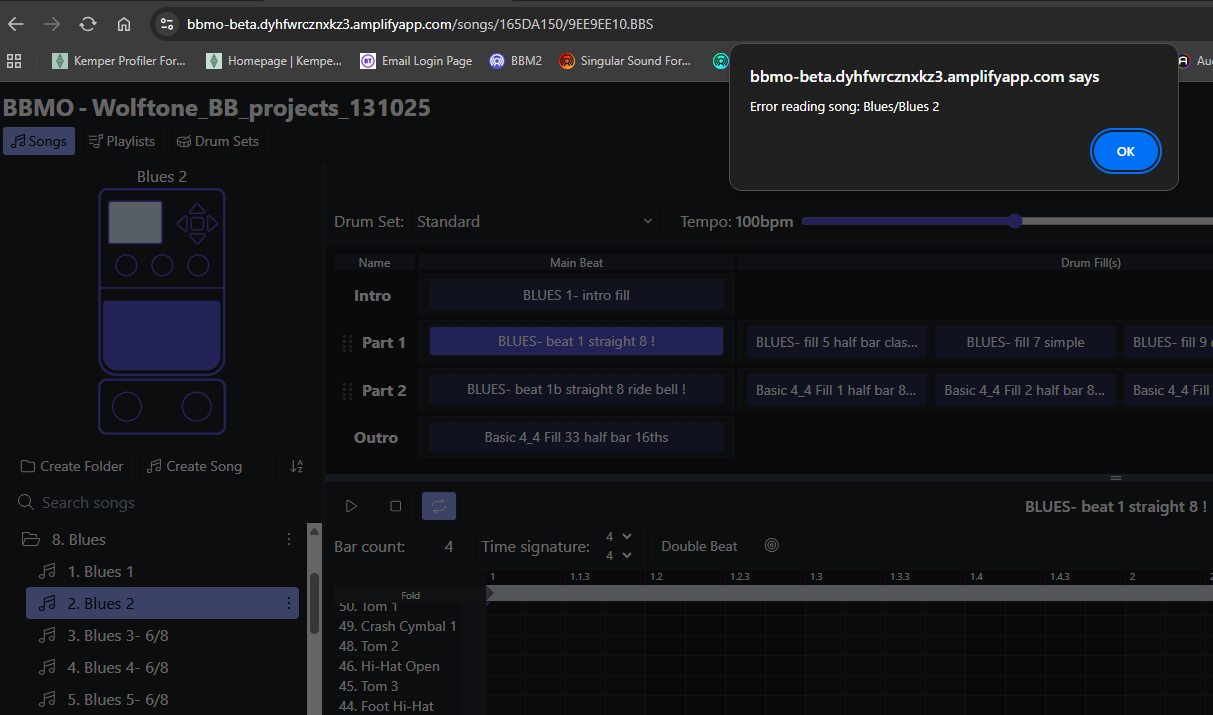
Task: Click the browser reload icon
Action: (88, 24)
